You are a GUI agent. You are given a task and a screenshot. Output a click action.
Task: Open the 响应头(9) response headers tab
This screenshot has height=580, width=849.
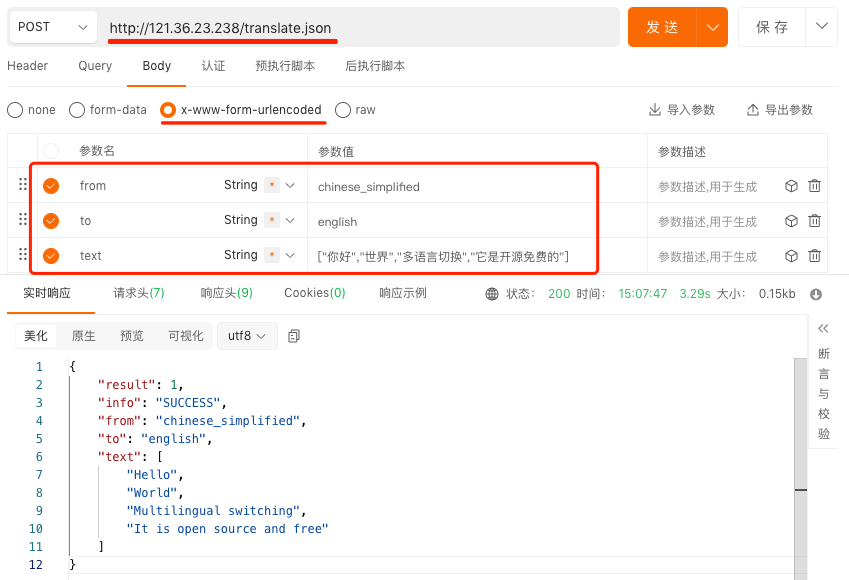click(x=226, y=293)
